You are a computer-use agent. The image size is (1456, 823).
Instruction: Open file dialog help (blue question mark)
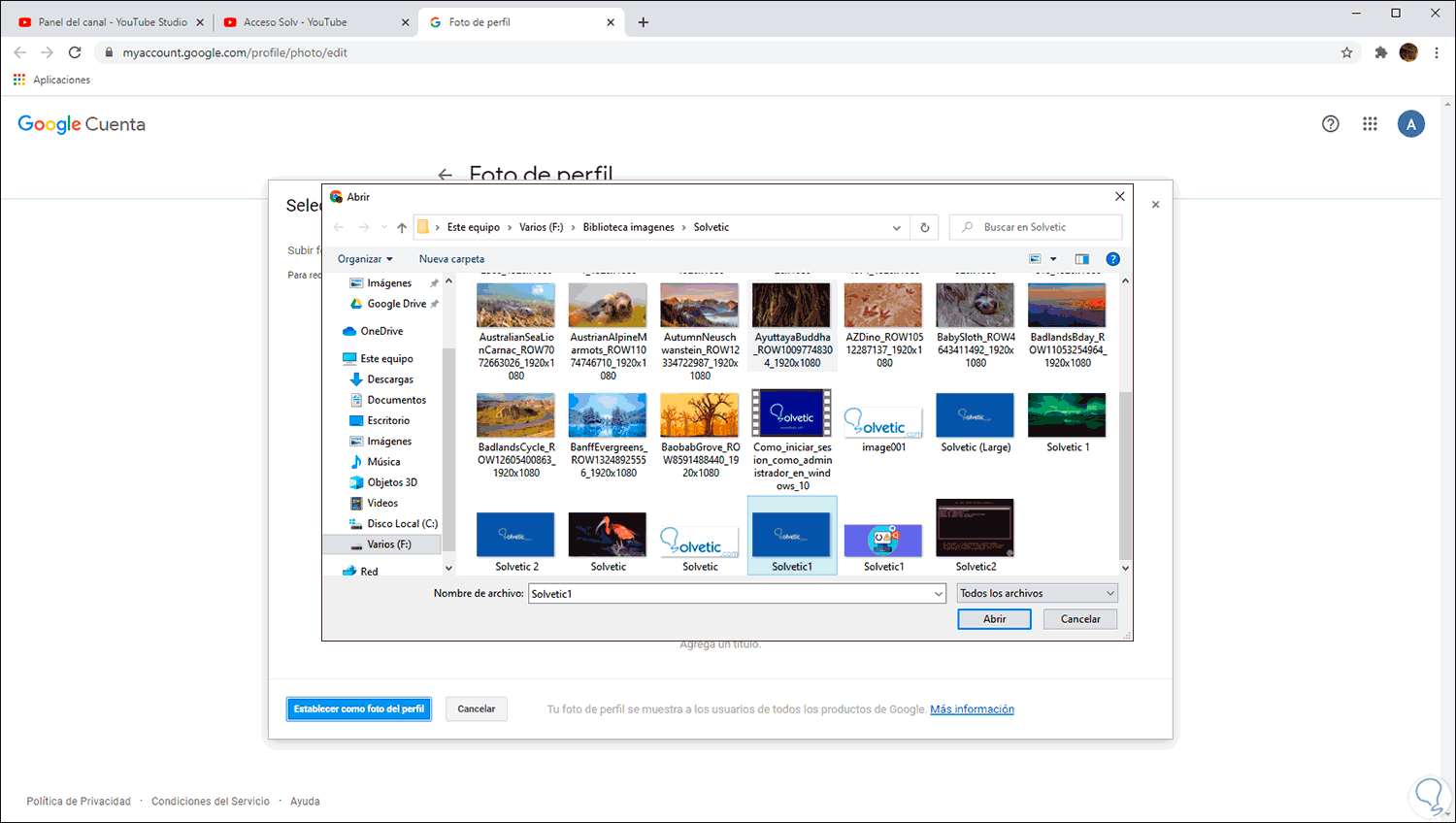(x=1113, y=259)
